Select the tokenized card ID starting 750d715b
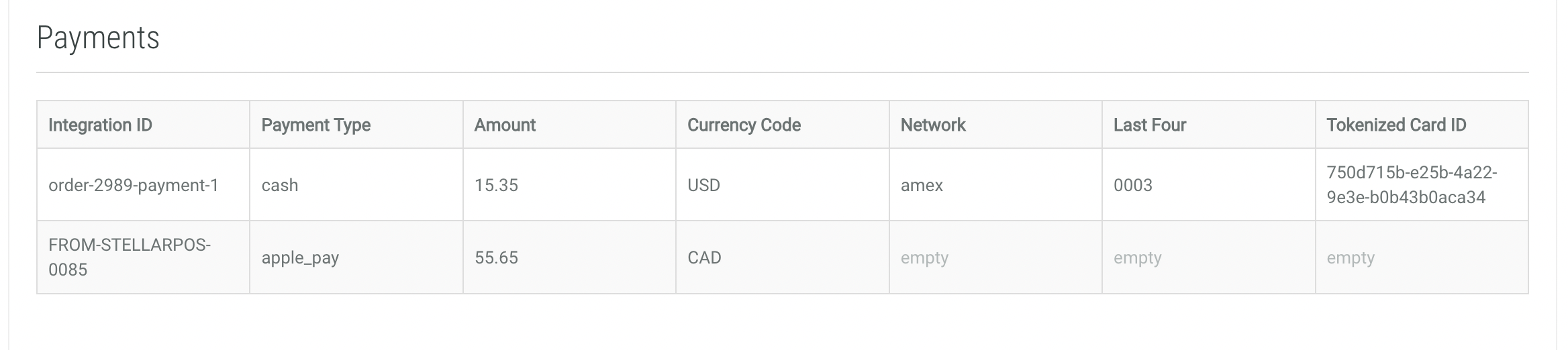Viewport: 1568px width, 350px height. point(1411,184)
